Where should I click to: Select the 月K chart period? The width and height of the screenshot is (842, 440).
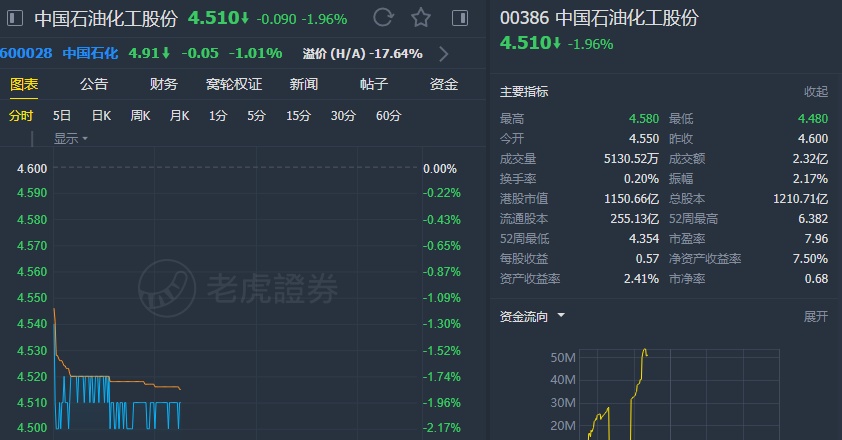179,116
